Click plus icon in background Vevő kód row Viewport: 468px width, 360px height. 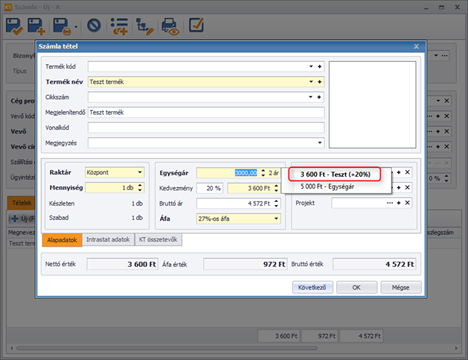(438, 116)
